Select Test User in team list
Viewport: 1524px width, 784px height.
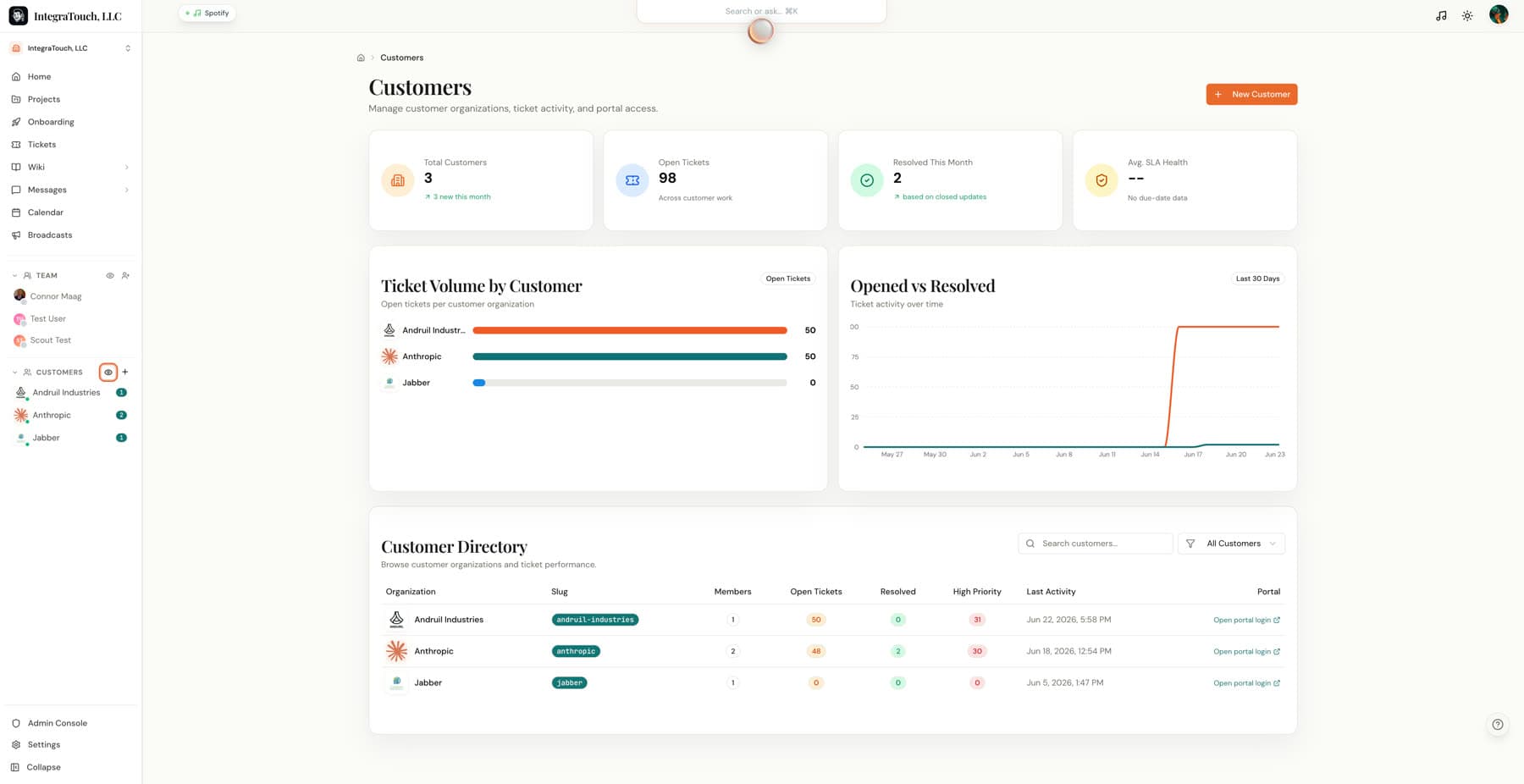47,319
